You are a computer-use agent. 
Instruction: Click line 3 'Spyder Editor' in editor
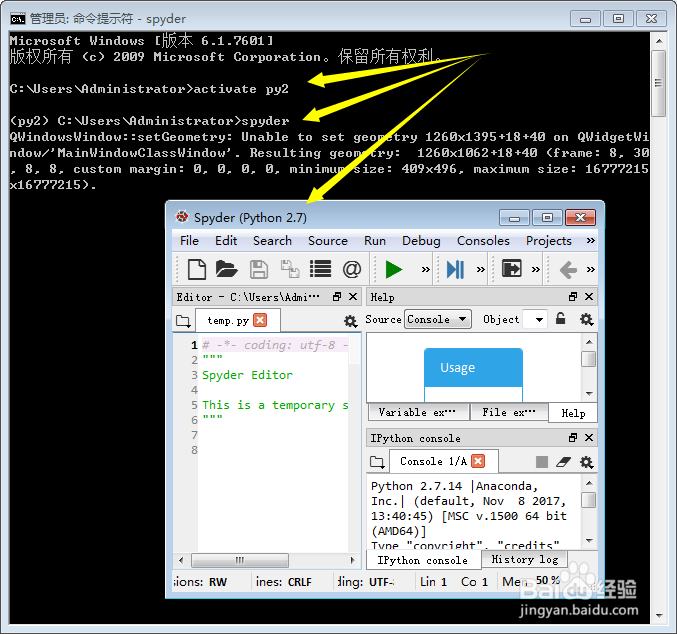pyautogui.click(x=247, y=375)
